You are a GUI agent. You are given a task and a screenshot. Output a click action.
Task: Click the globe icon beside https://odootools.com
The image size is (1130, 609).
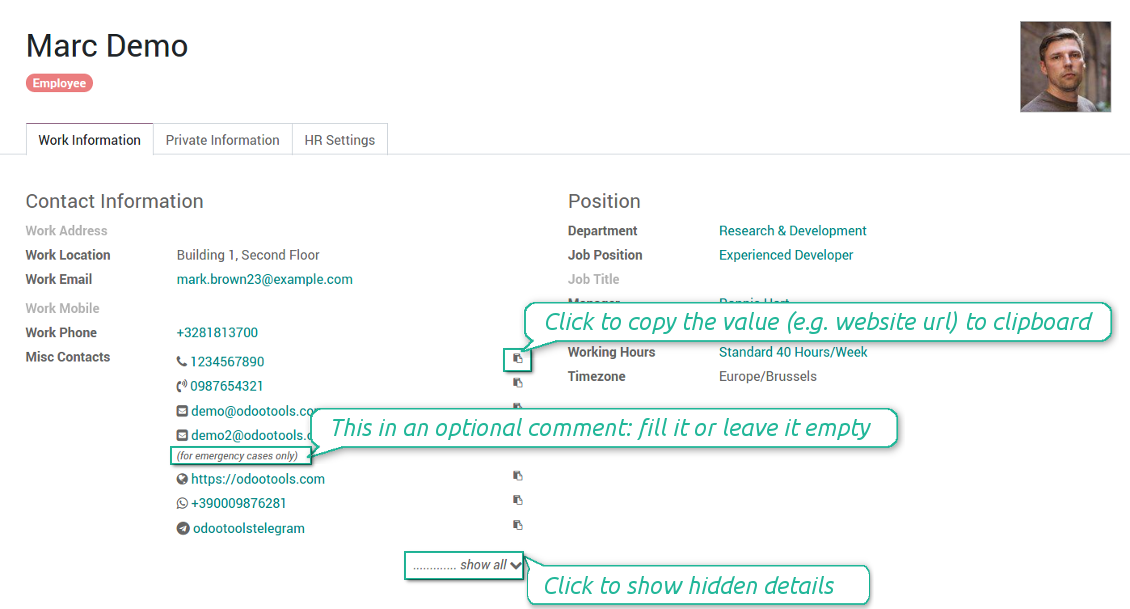(x=182, y=479)
